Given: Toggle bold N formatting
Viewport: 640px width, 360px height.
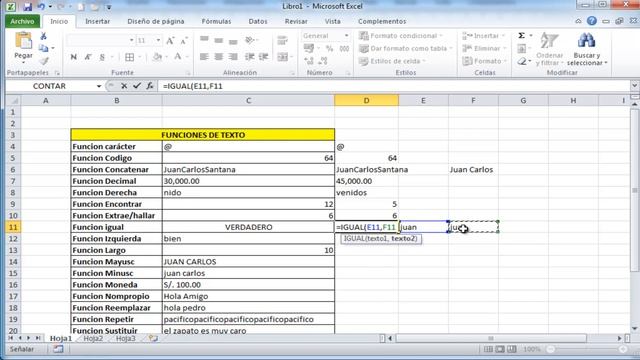Looking at the screenshot, I should pos(73,57).
